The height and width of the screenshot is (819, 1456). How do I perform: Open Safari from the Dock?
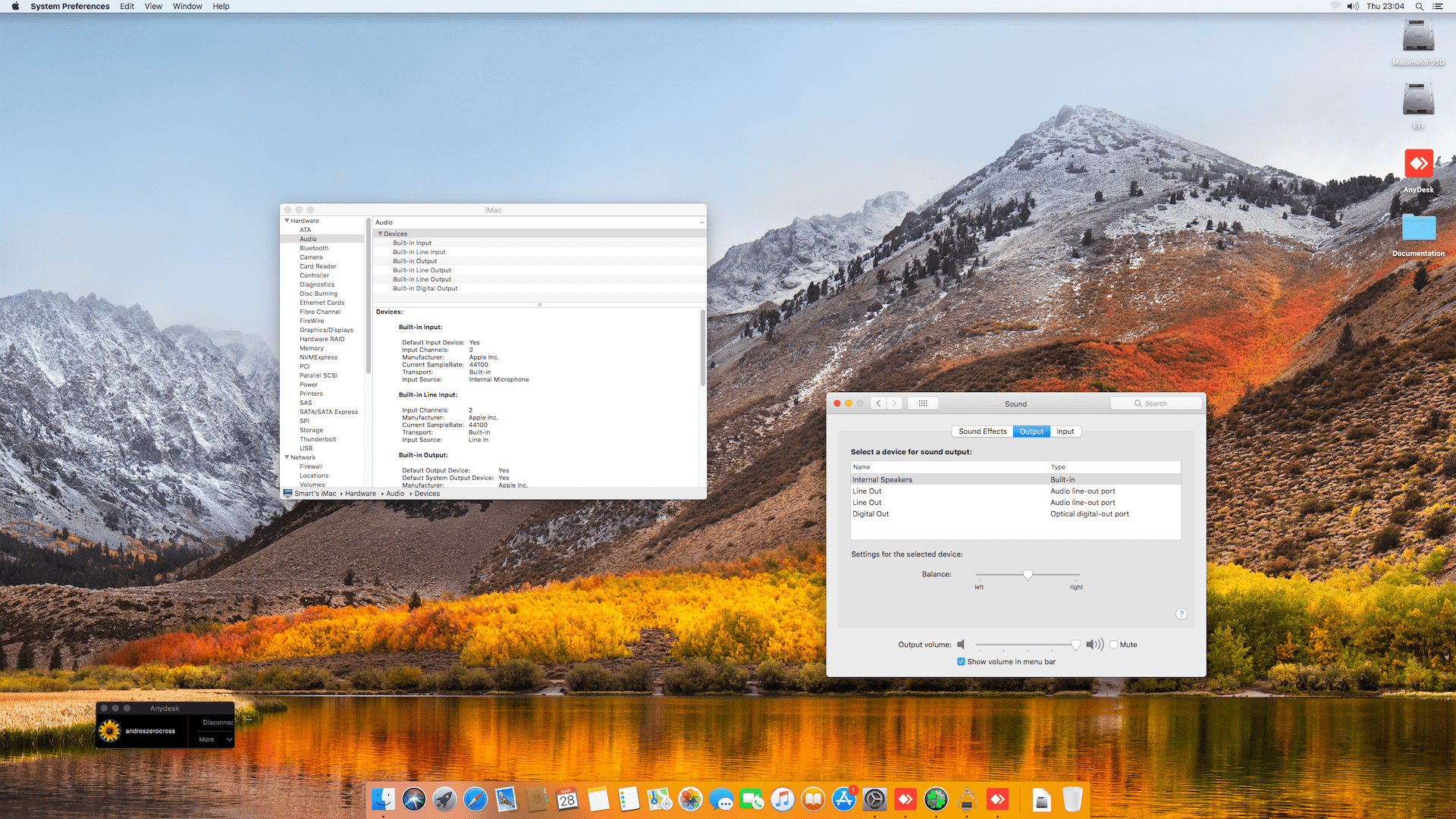tap(475, 799)
